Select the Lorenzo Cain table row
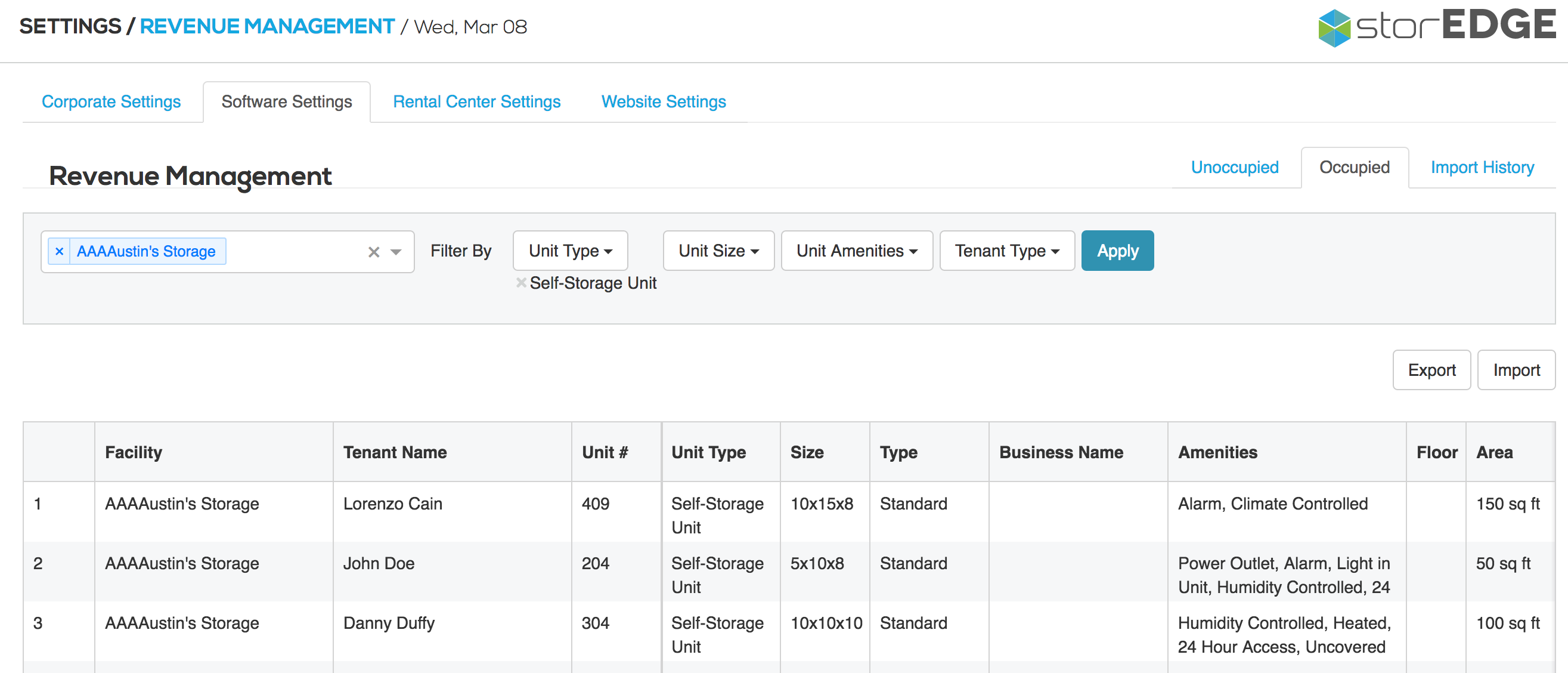Image resolution: width=1568 pixels, height=673 pixels. [x=393, y=504]
